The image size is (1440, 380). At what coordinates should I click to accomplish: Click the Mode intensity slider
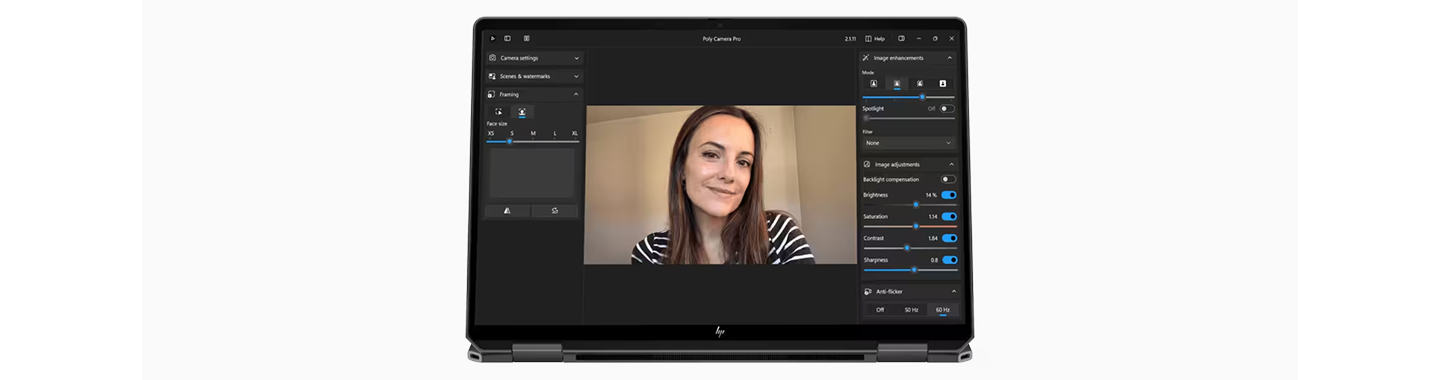[x=909, y=97]
